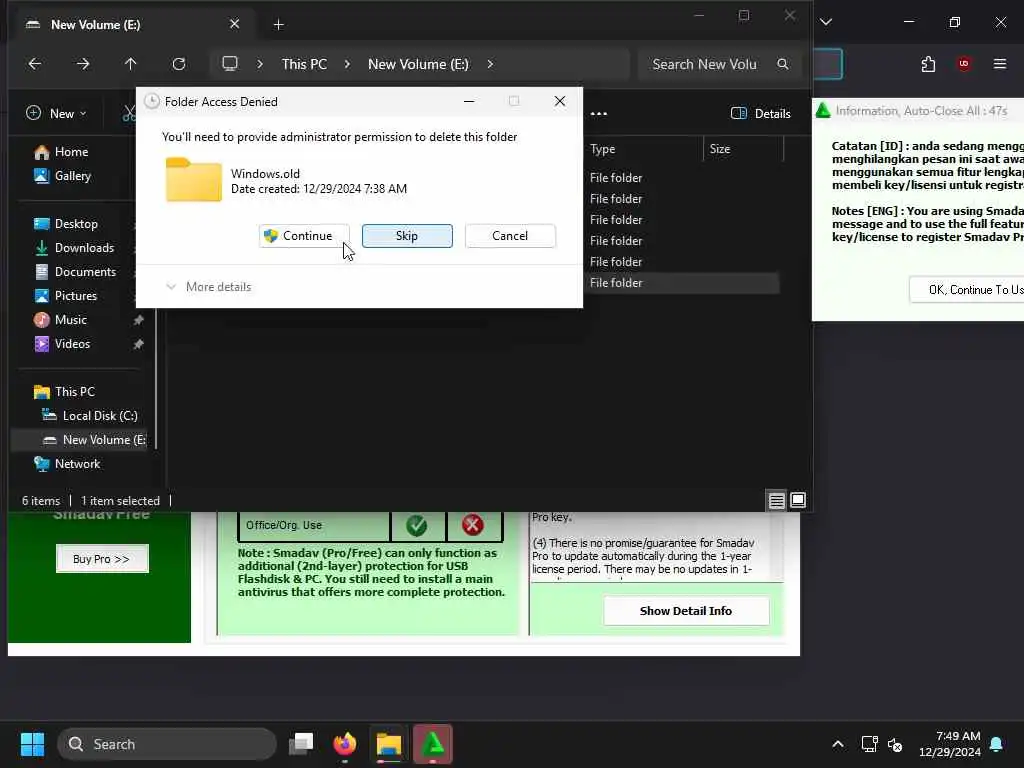Viewport: 1024px width, 768px height.
Task: Click New Volume (E:) breadcrumb segment
Action: click(x=418, y=64)
